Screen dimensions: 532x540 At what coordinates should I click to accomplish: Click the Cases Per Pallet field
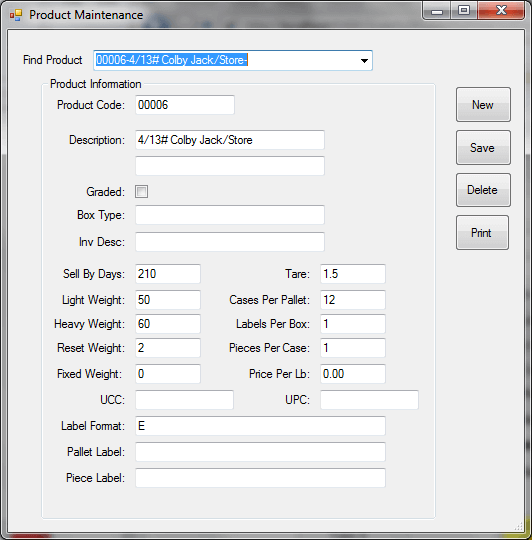pyautogui.click(x=353, y=300)
